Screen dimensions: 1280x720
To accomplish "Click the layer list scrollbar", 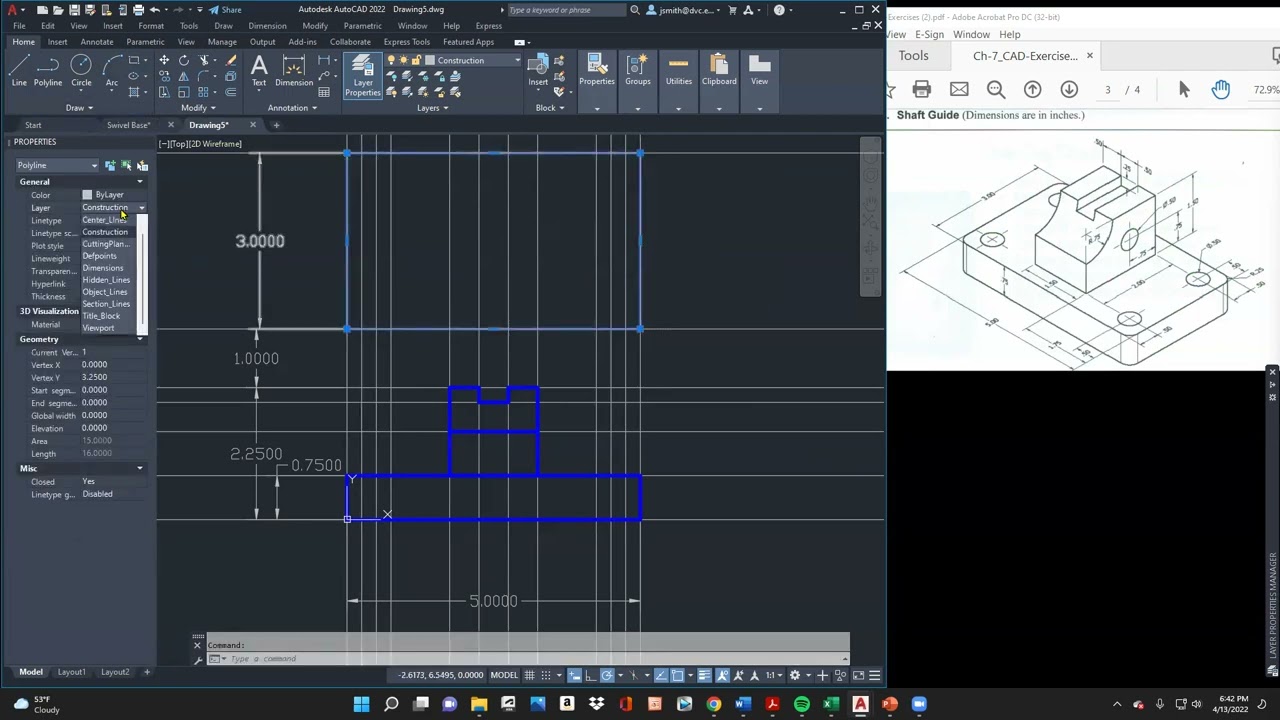I will coord(144,272).
